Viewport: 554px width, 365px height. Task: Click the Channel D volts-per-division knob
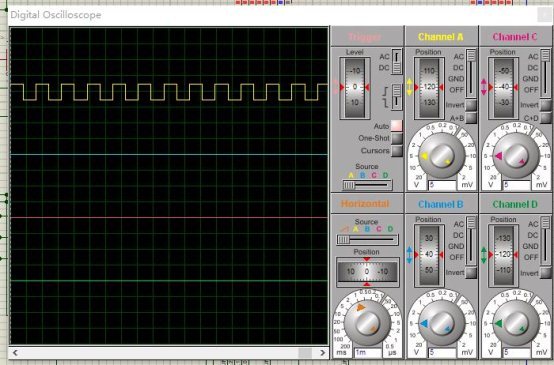coord(516,323)
